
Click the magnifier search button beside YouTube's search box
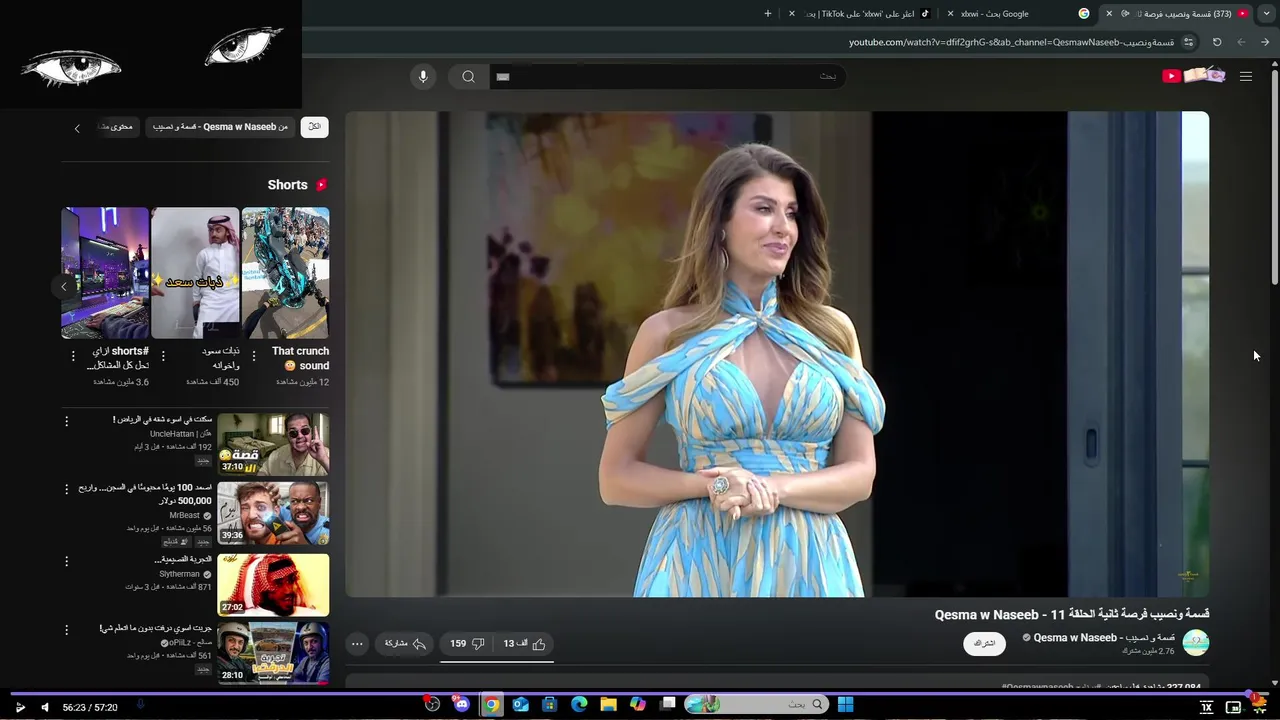(468, 76)
